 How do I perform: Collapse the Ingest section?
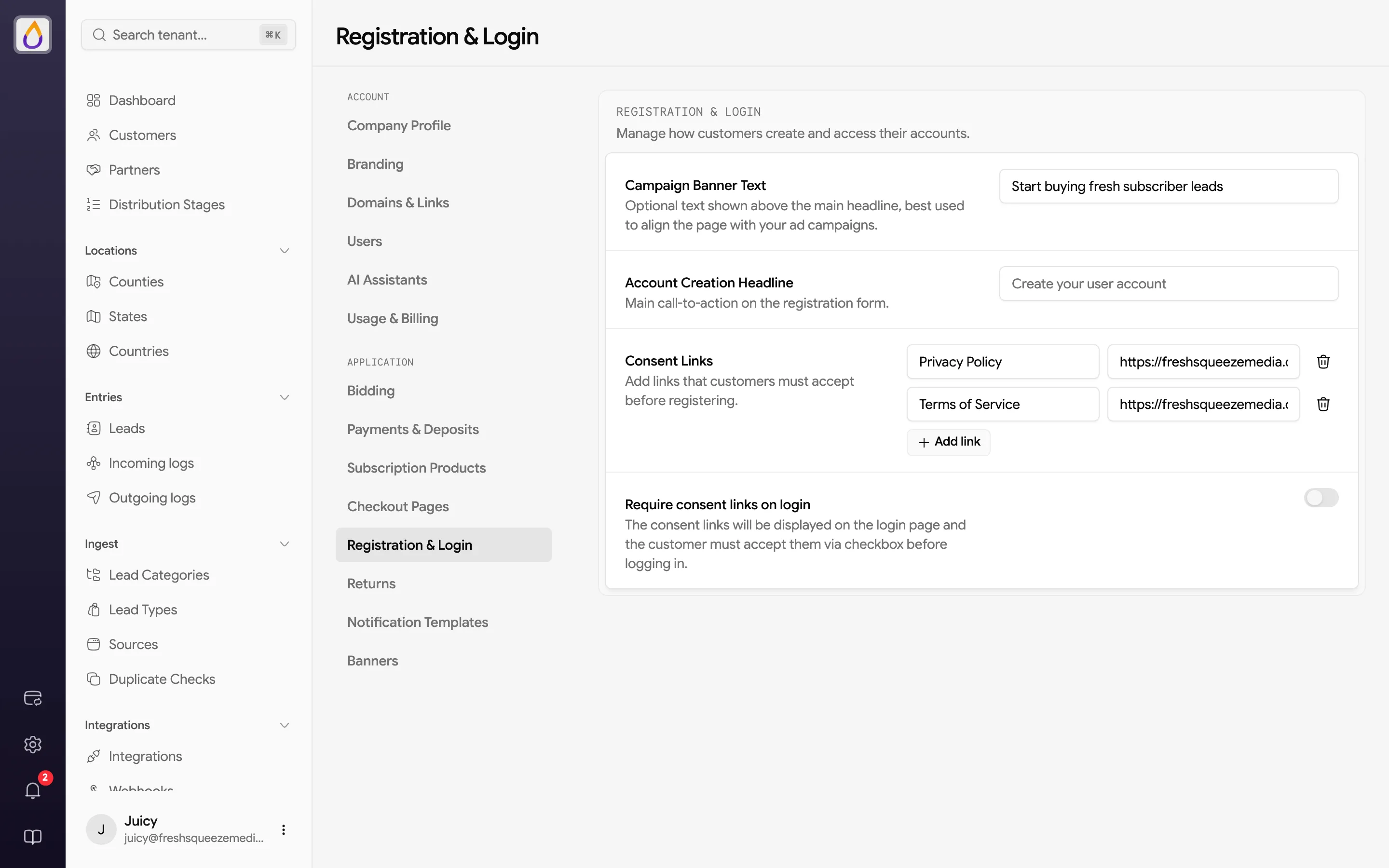(284, 543)
